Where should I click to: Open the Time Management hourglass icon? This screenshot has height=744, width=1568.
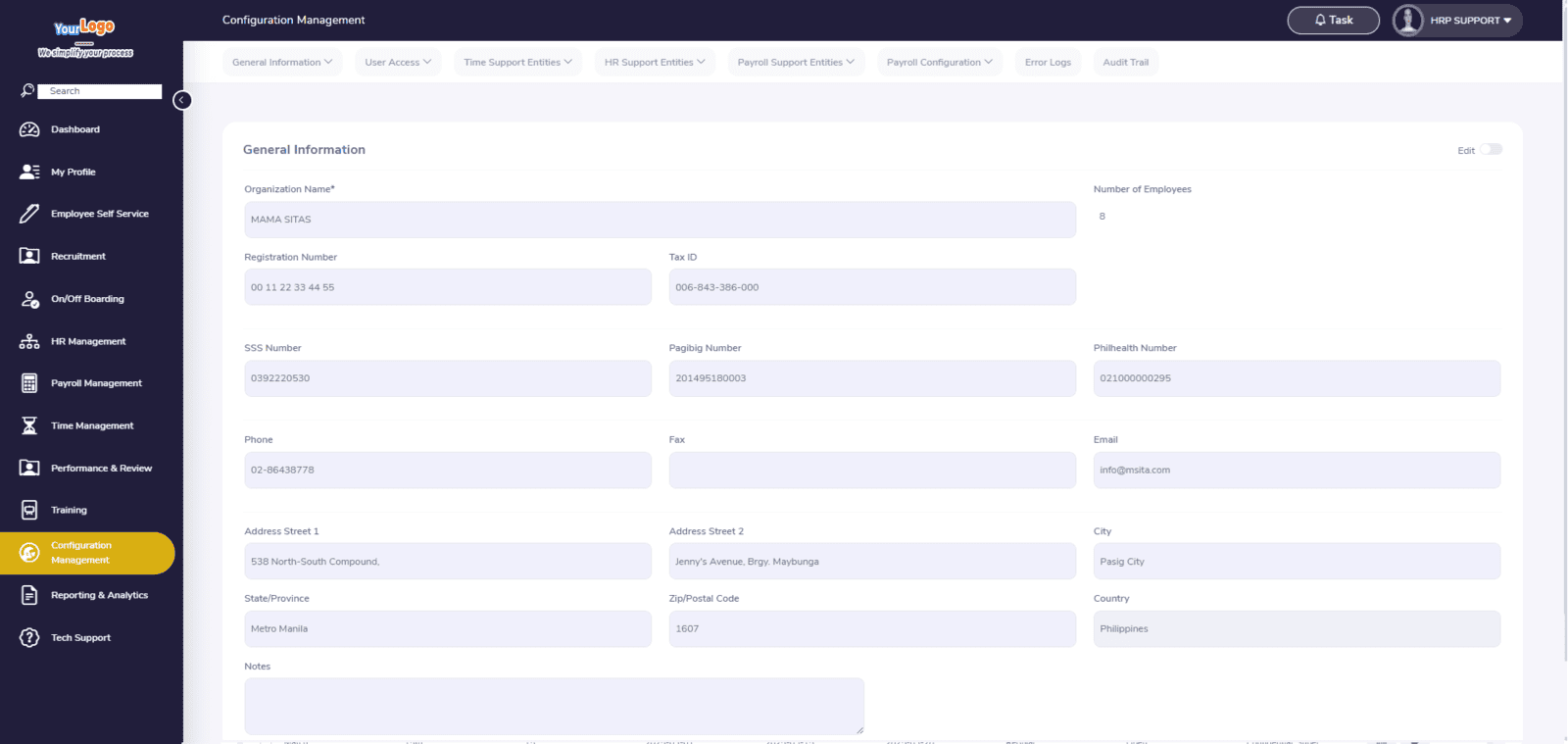tap(29, 425)
